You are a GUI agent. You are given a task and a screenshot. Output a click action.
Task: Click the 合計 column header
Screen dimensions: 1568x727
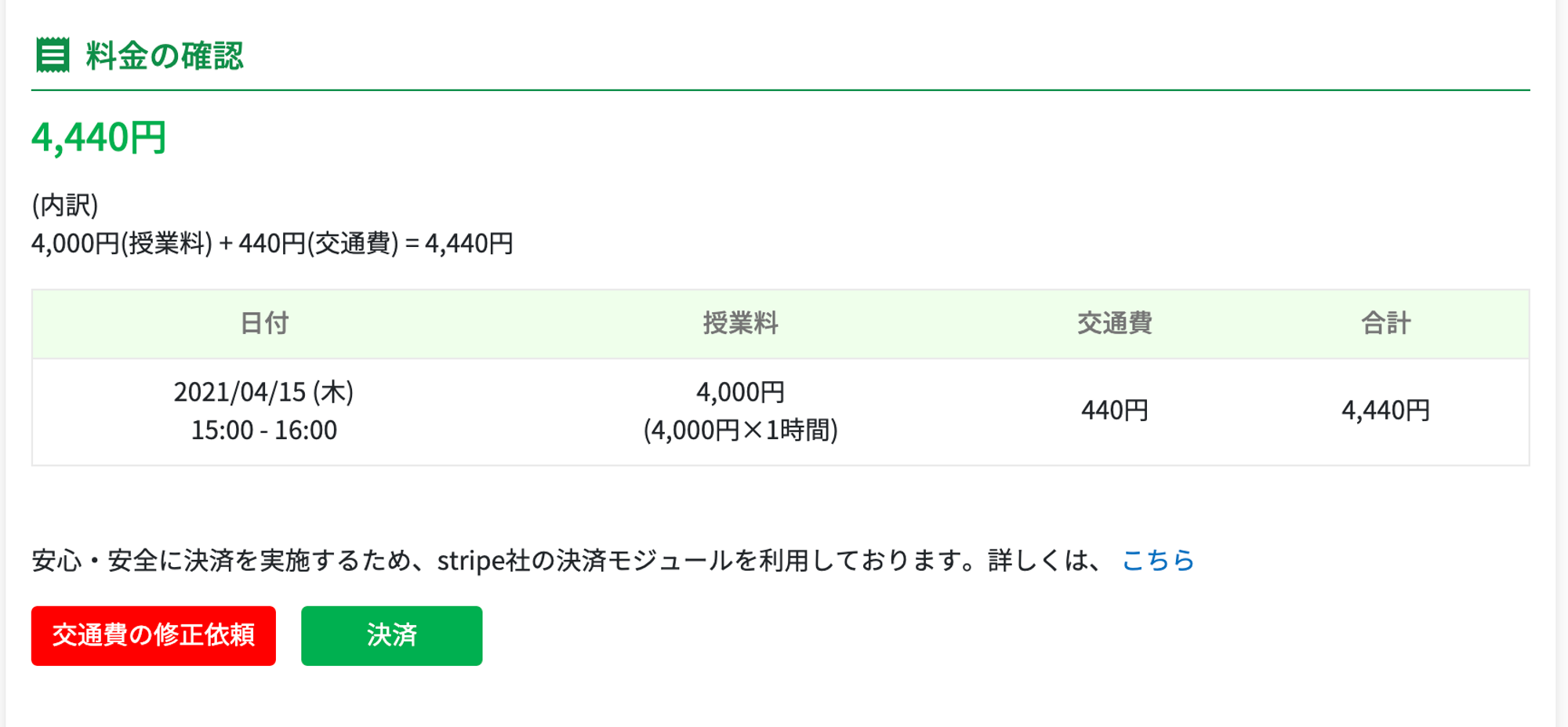click(1385, 323)
